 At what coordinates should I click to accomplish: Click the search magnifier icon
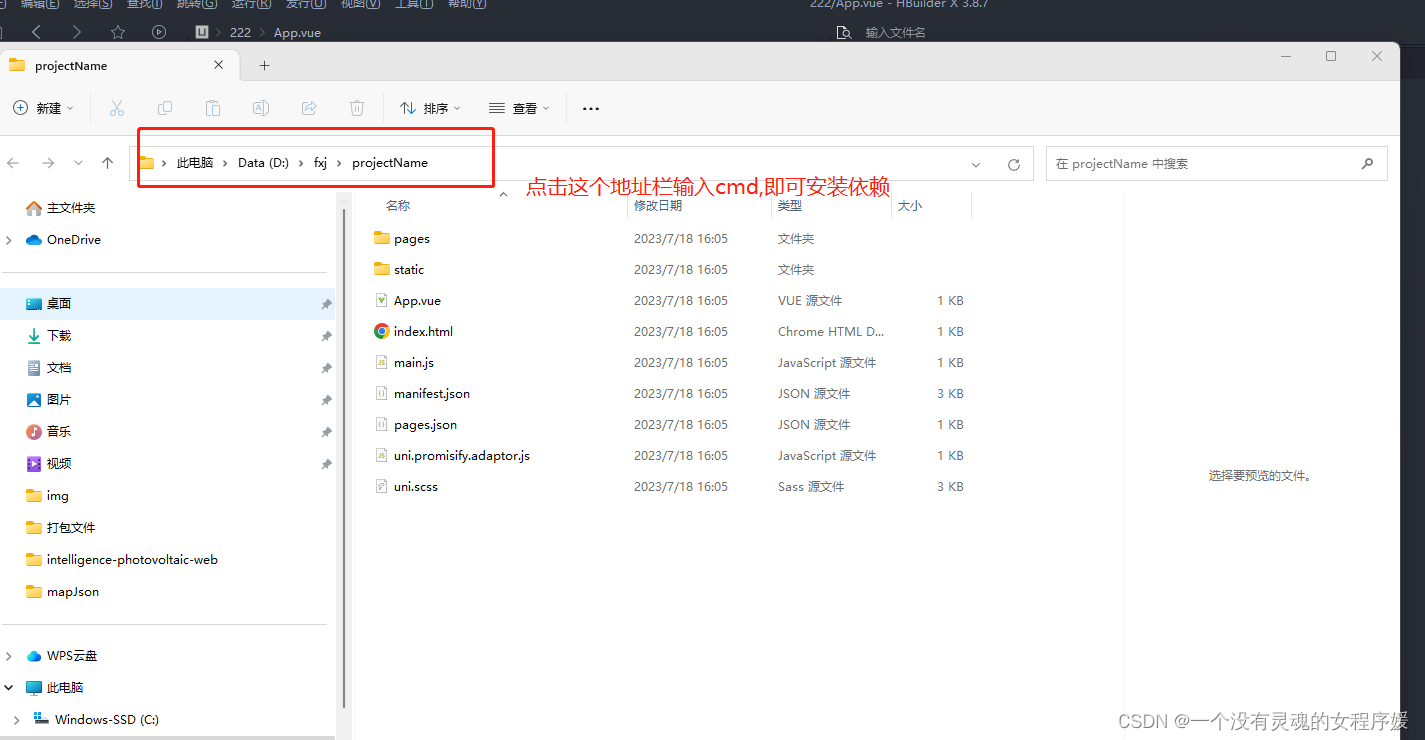click(x=1367, y=163)
